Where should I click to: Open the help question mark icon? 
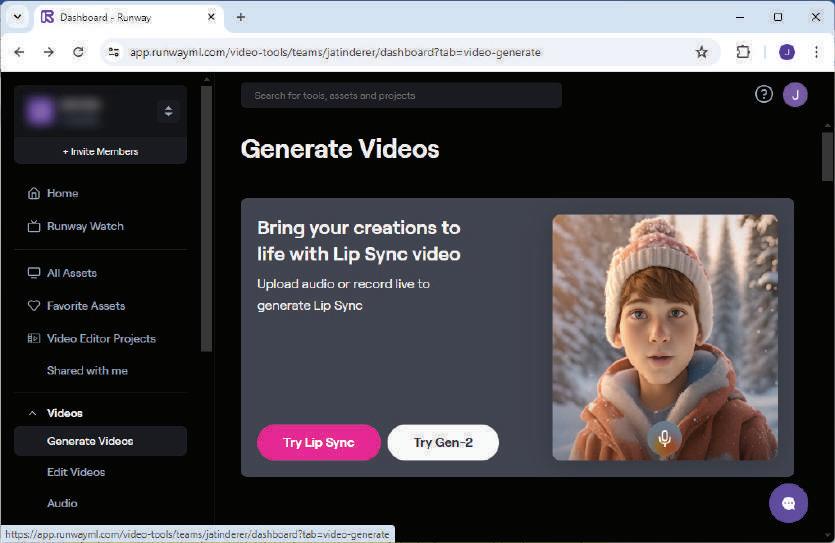764,95
